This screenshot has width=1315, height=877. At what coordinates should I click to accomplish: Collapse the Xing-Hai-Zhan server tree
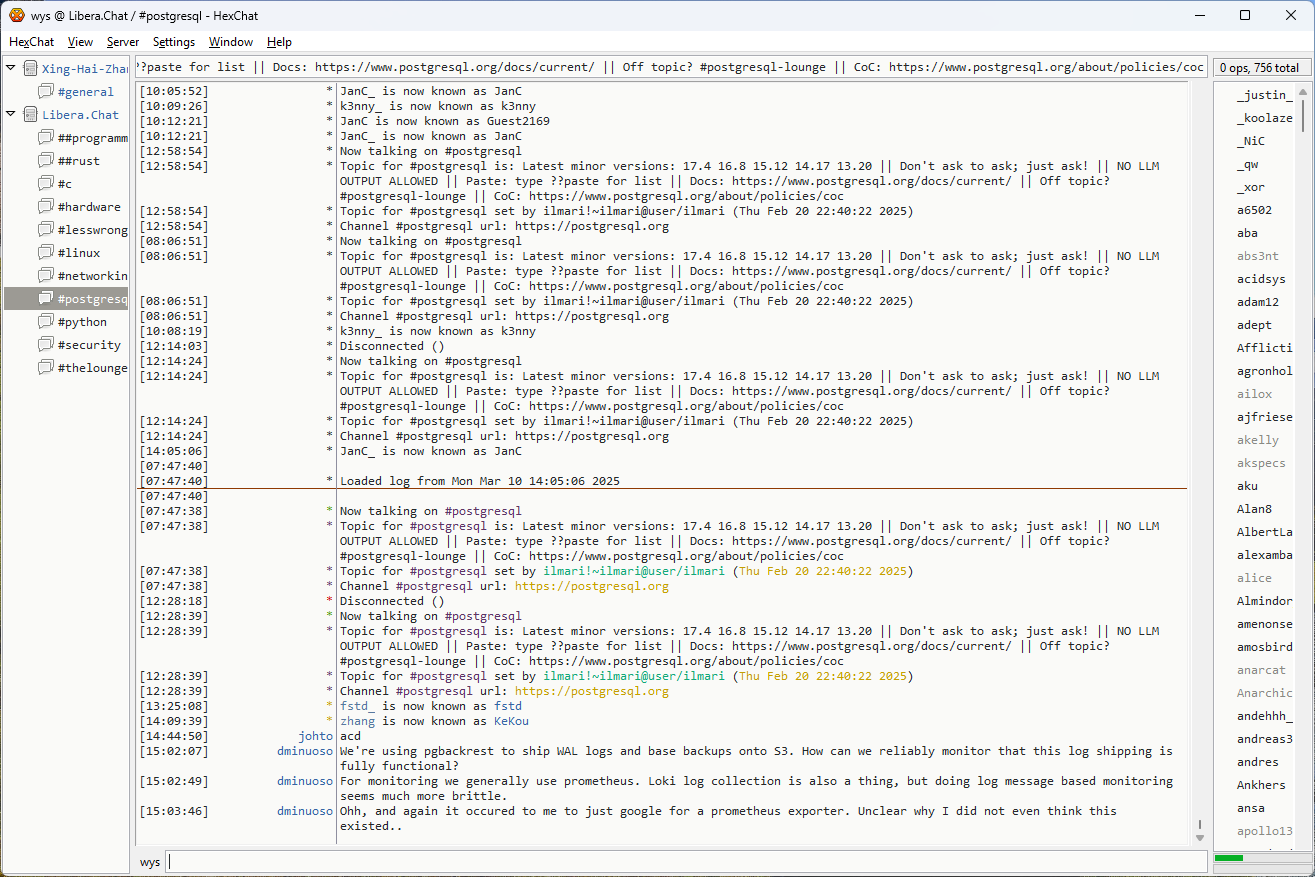11,69
